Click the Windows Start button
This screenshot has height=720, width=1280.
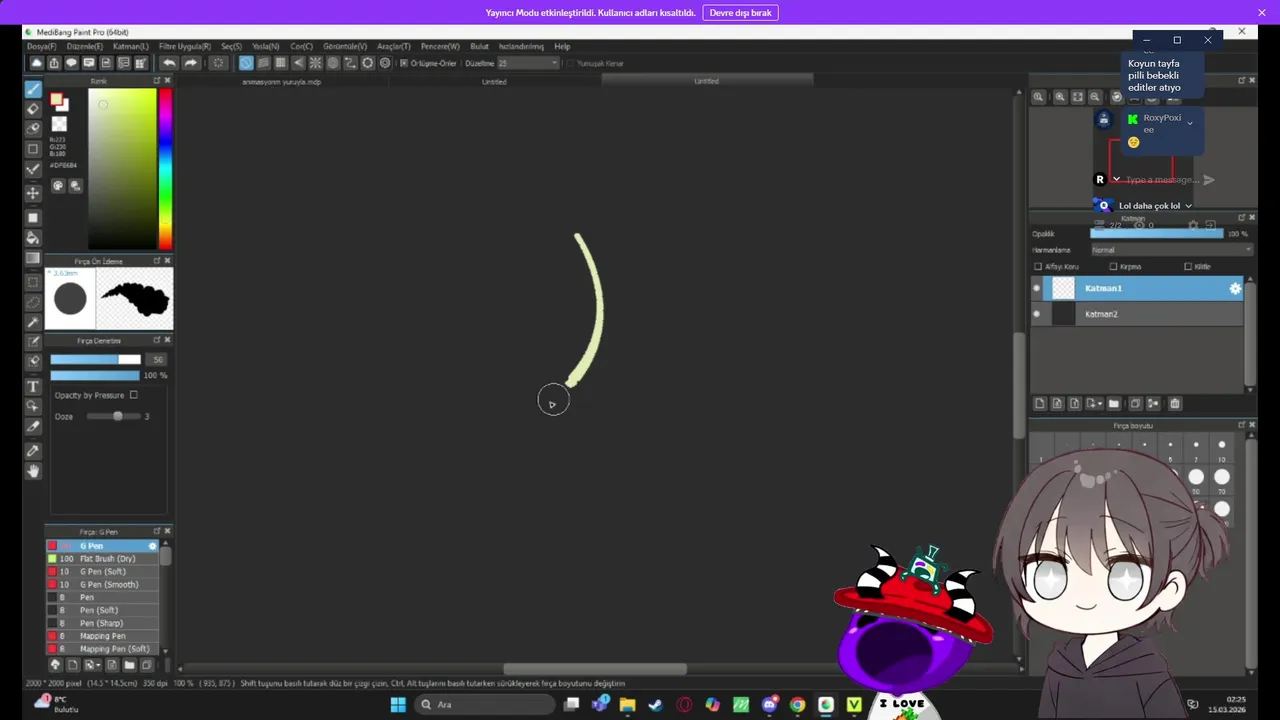pos(398,704)
